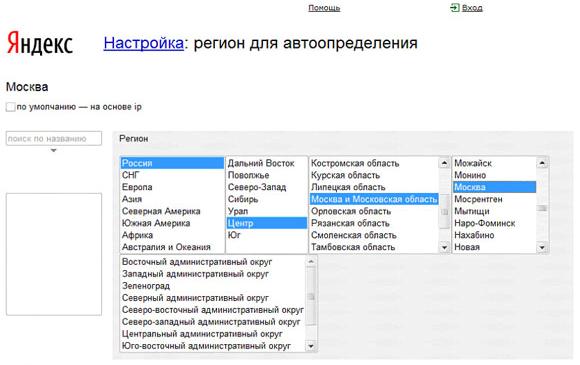Image resolution: width=580 pixels, height=365 pixels.
Task: Click oblast list scrollbar thumb
Action: pyautogui.click(x=444, y=212)
